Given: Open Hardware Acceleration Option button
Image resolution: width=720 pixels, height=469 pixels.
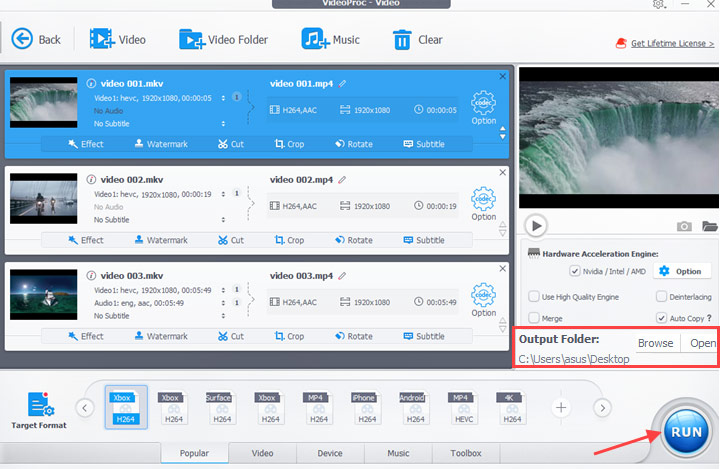Looking at the screenshot, I should point(682,271).
